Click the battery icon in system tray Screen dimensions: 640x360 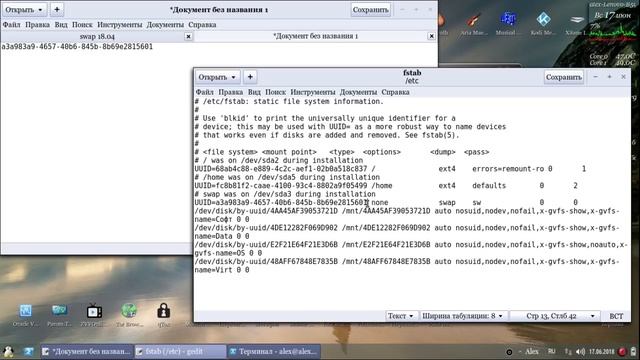pyautogui.click(x=633, y=351)
